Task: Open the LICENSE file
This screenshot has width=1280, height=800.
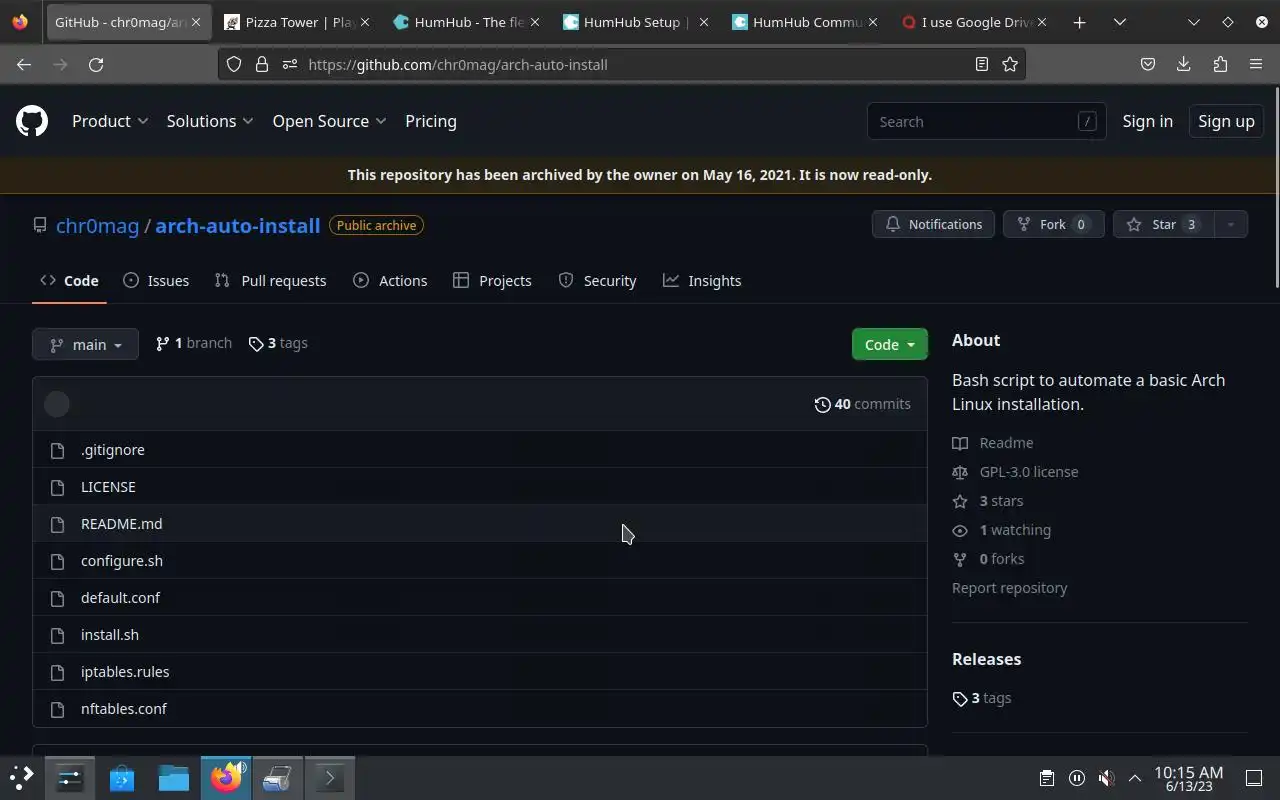Action: pyautogui.click(x=108, y=487)
